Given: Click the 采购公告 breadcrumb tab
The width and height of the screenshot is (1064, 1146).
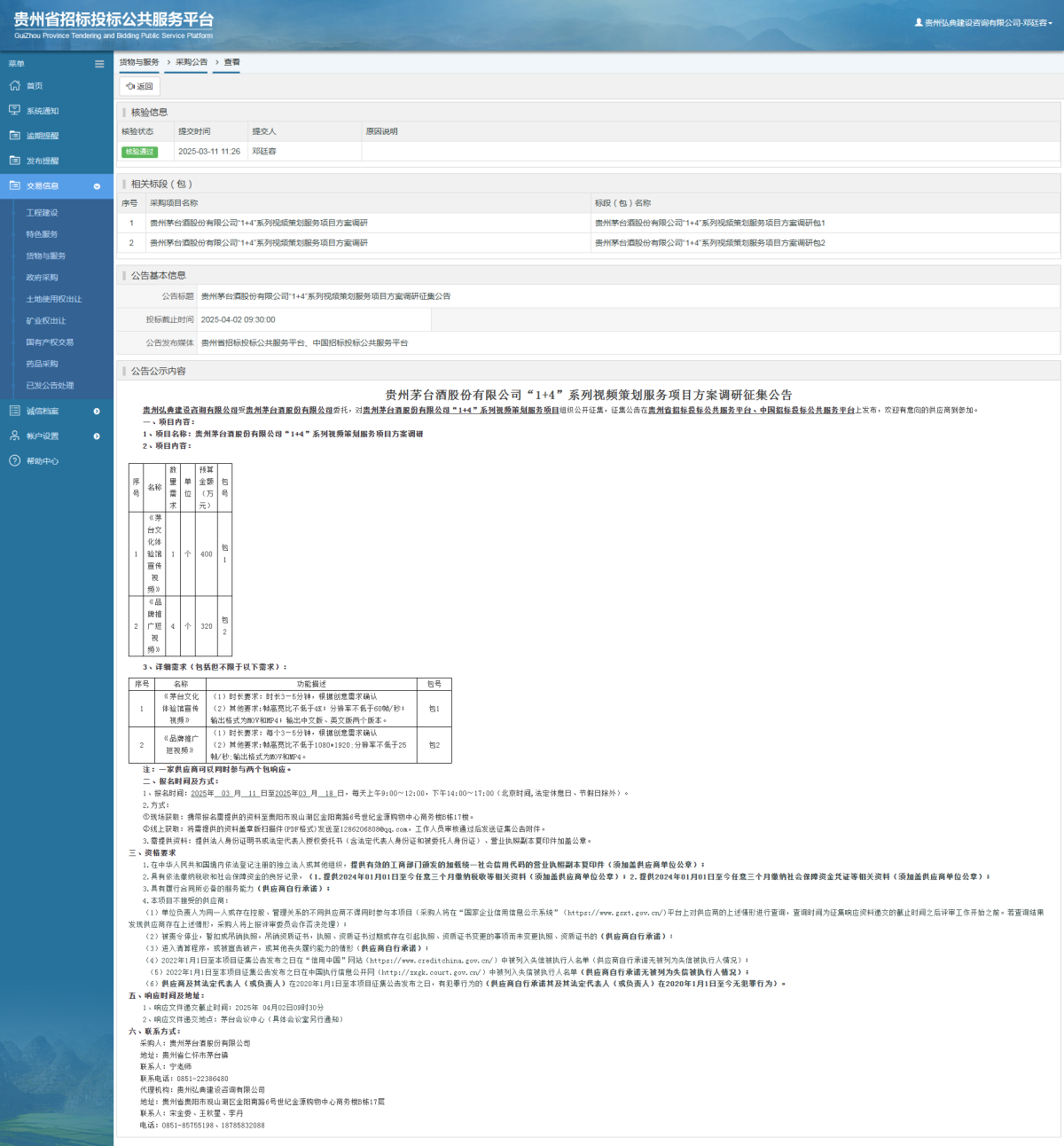Looking at the screenshot, I should (x=192, y=62).
